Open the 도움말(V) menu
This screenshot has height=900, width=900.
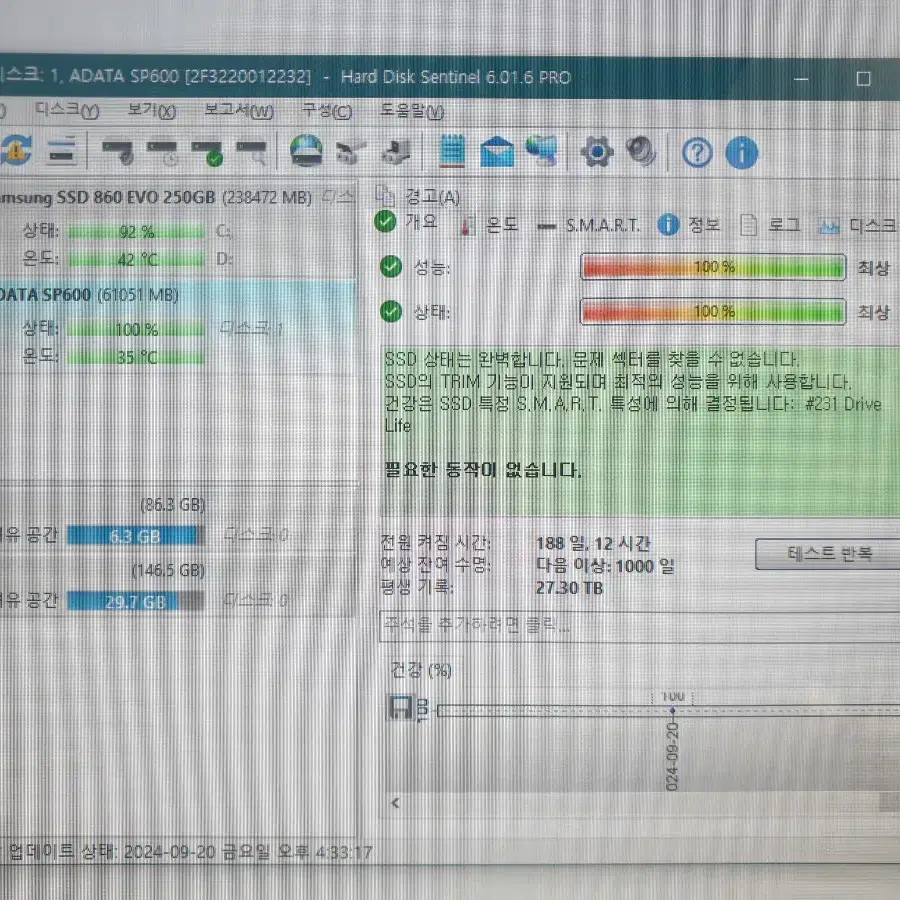pyautogui.click(x=412, y=110)
